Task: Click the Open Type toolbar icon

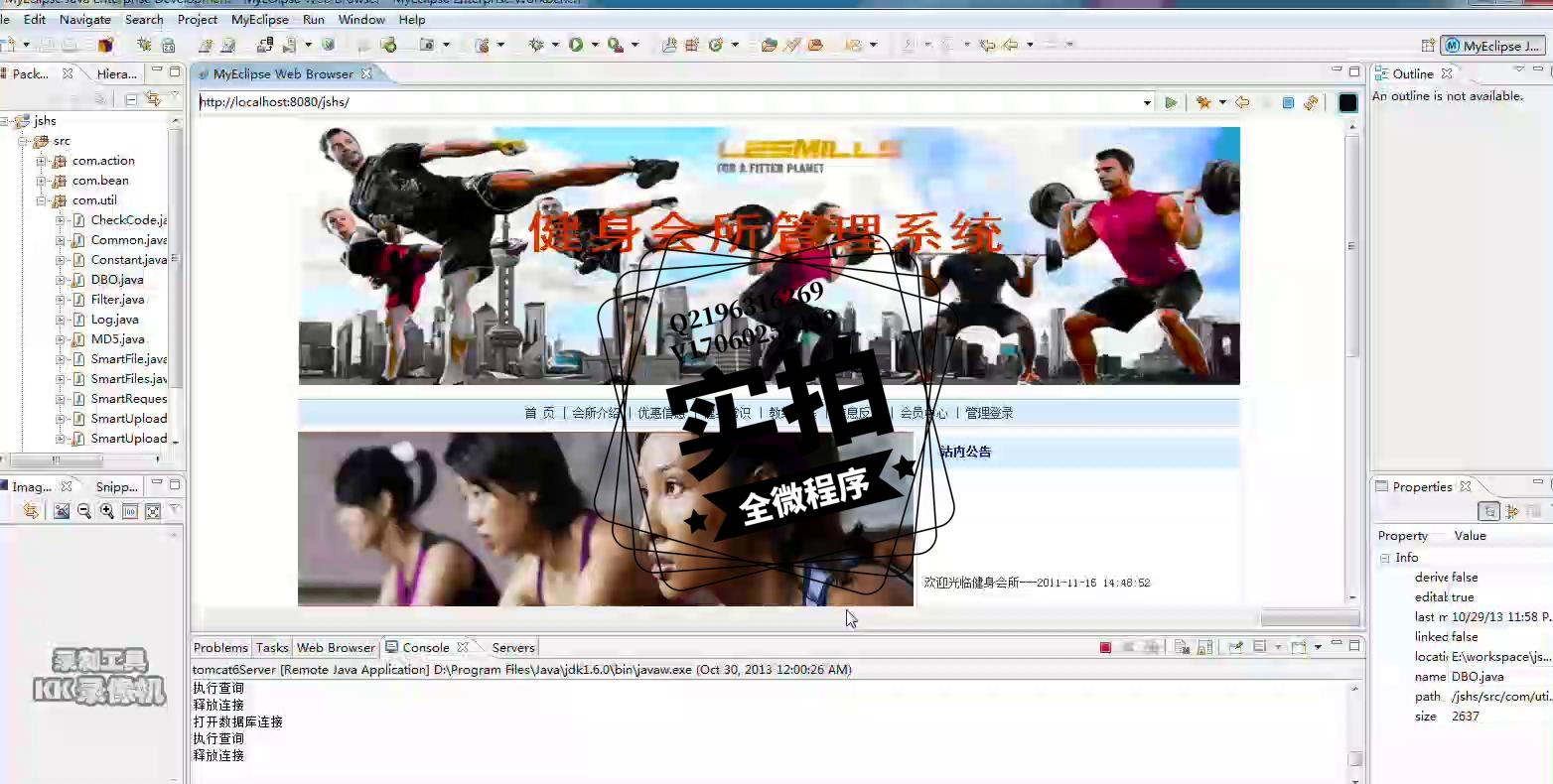Action: pos(769,45)
